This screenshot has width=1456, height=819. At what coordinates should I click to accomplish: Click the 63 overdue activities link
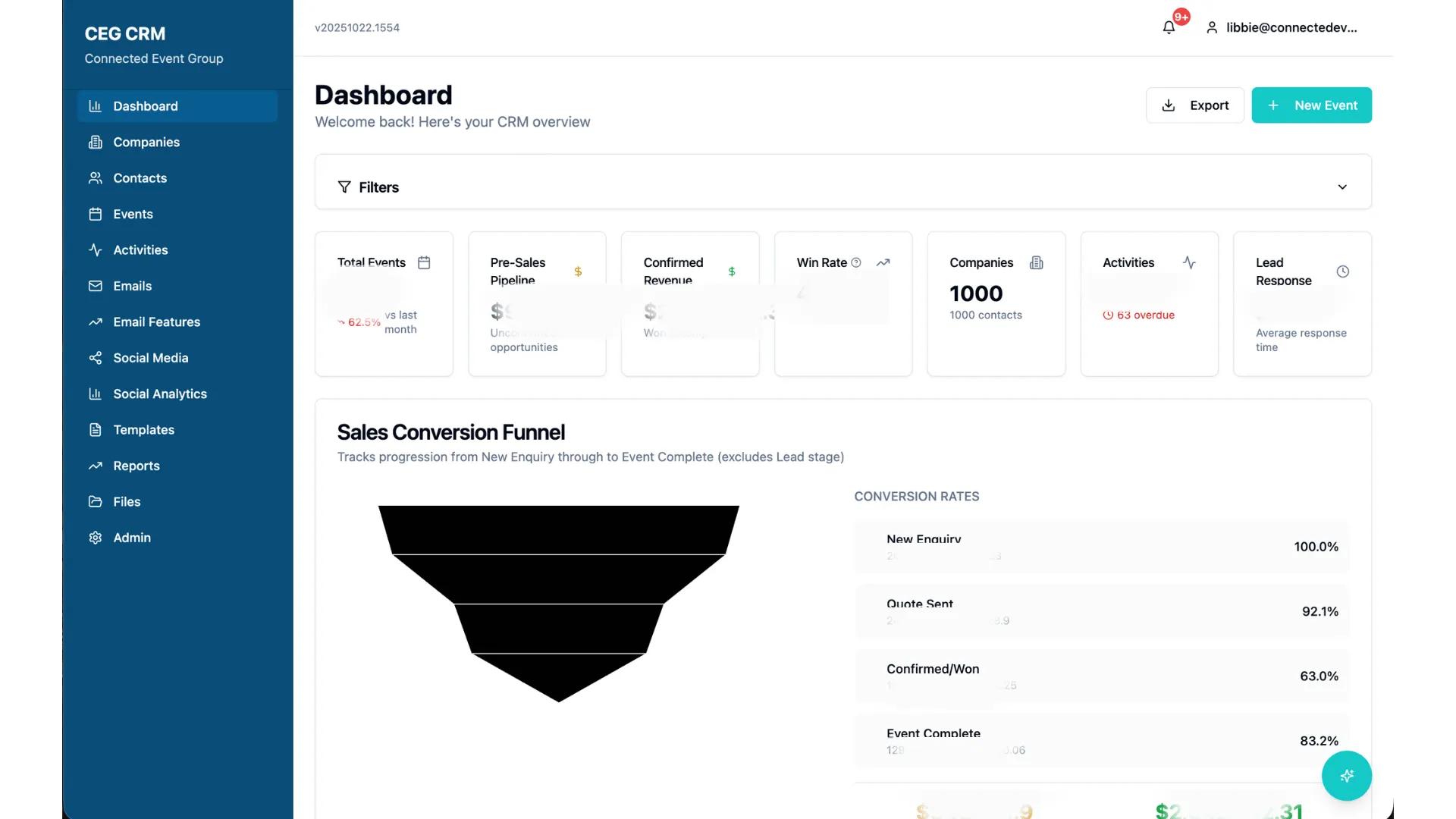1144,315
